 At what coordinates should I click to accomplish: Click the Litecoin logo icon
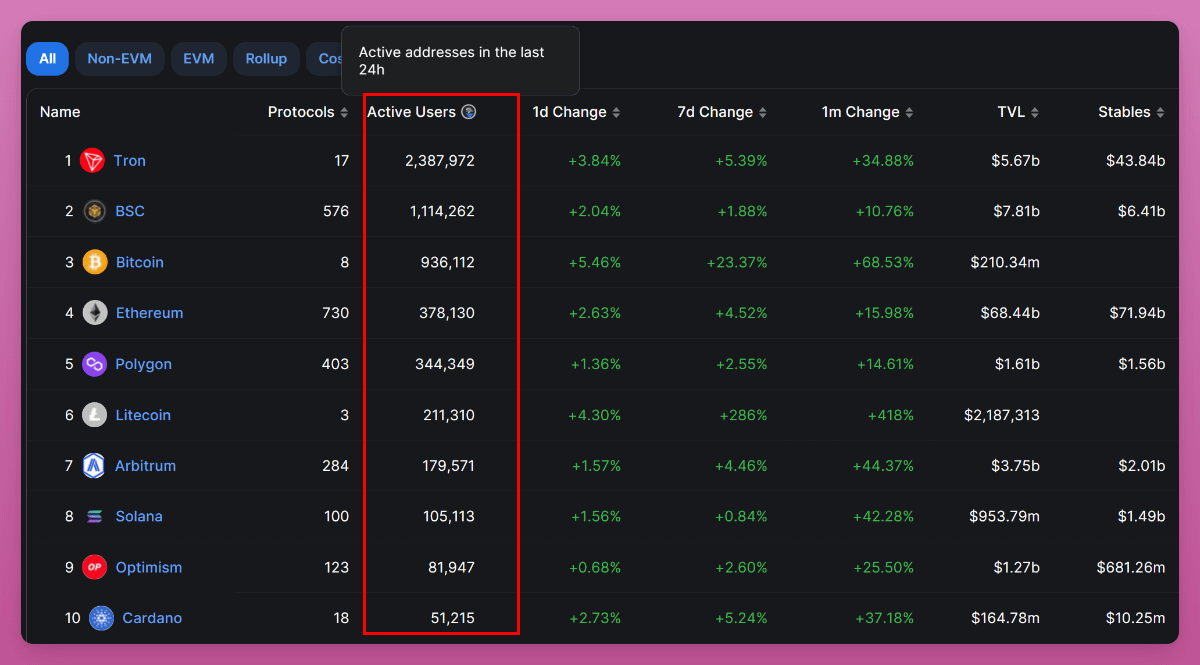click(x=95, y=415)
